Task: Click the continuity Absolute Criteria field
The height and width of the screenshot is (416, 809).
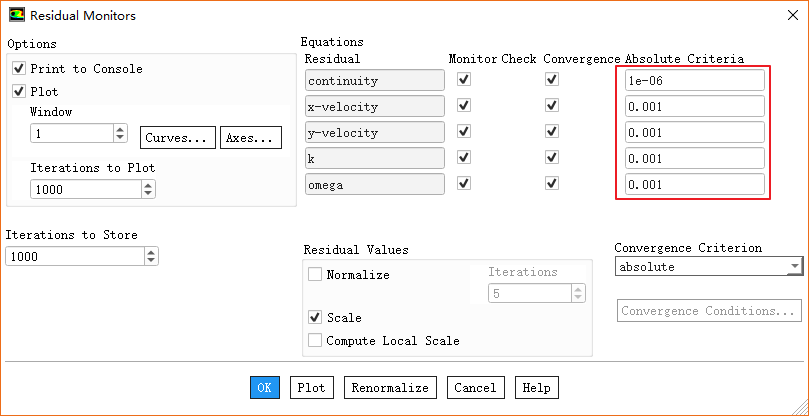Action: (694, 80)
